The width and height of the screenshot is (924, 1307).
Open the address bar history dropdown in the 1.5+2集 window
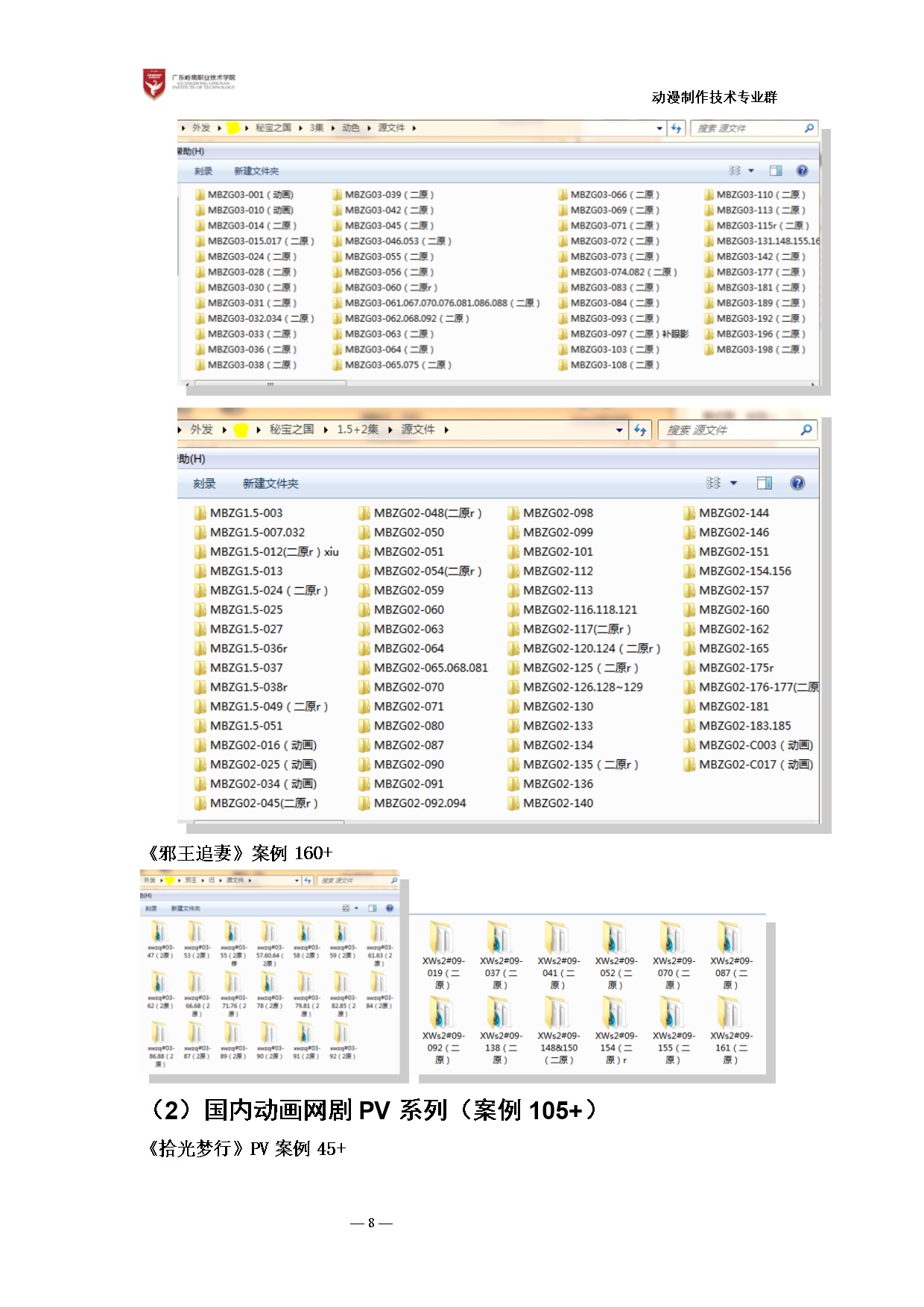point(619,430)
